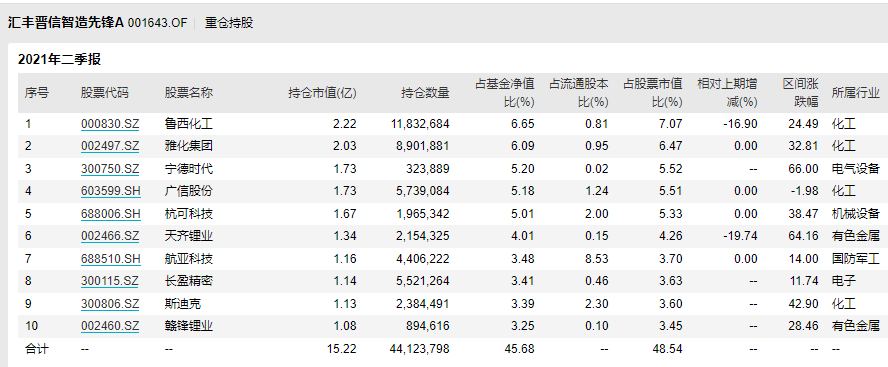Click the 股票名称 column header

(x=189, y=93)
